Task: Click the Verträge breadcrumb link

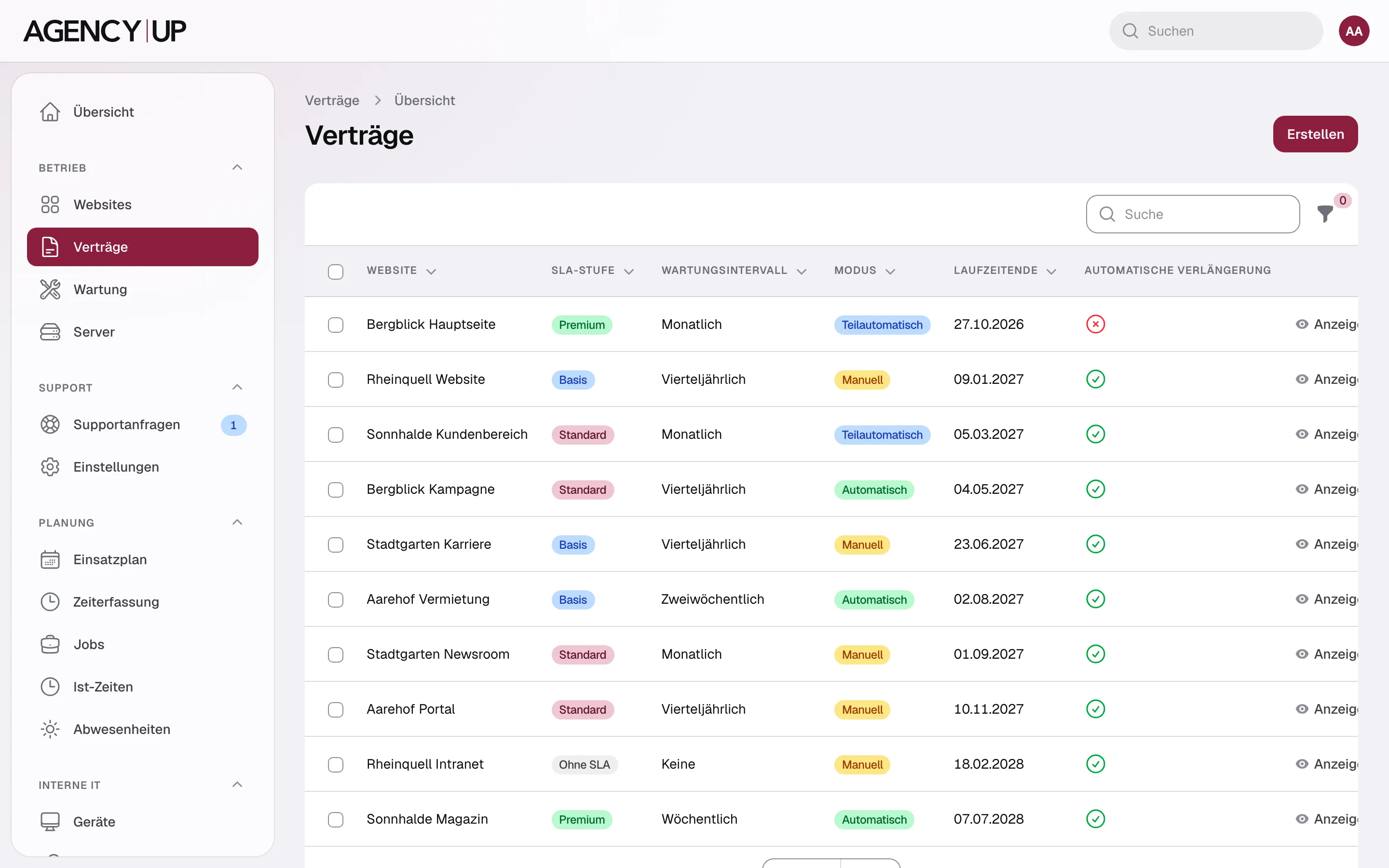Action: tap(332, 100)
